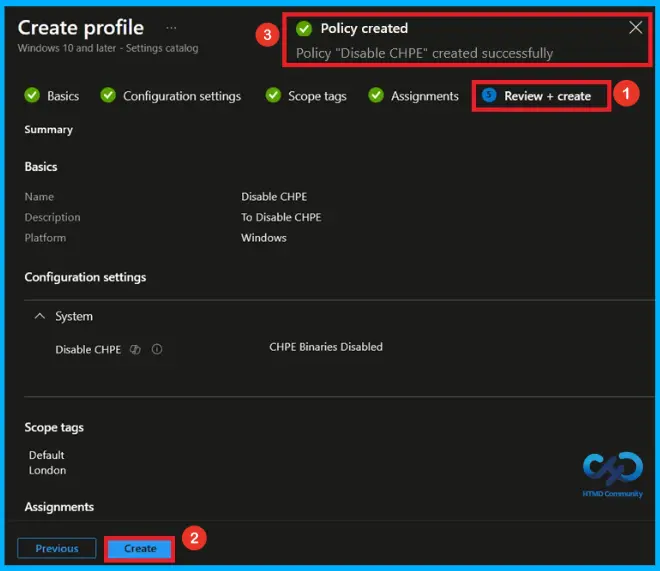Screen dimensions: 660x571
Task: Click the Copilot icon beside Disable CHPE
Action: [135, 349]
